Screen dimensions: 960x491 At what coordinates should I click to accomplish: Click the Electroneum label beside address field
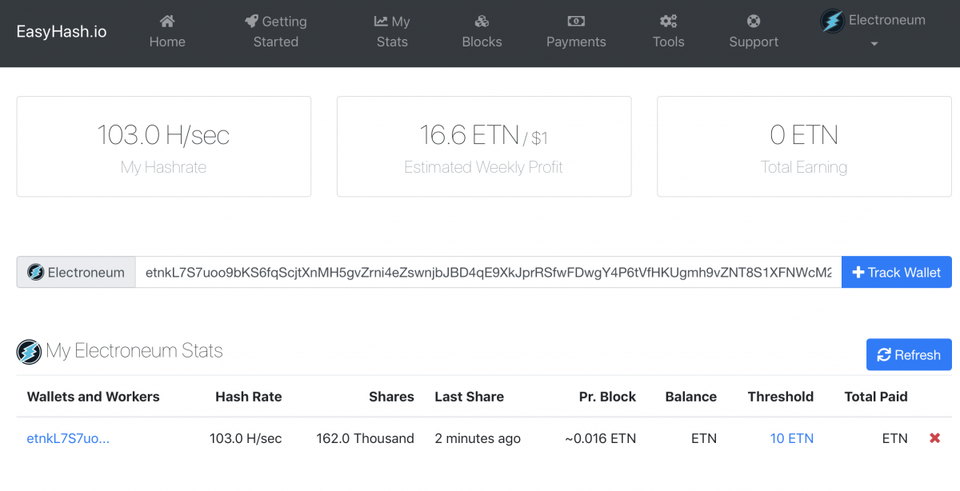coord(76,272)
